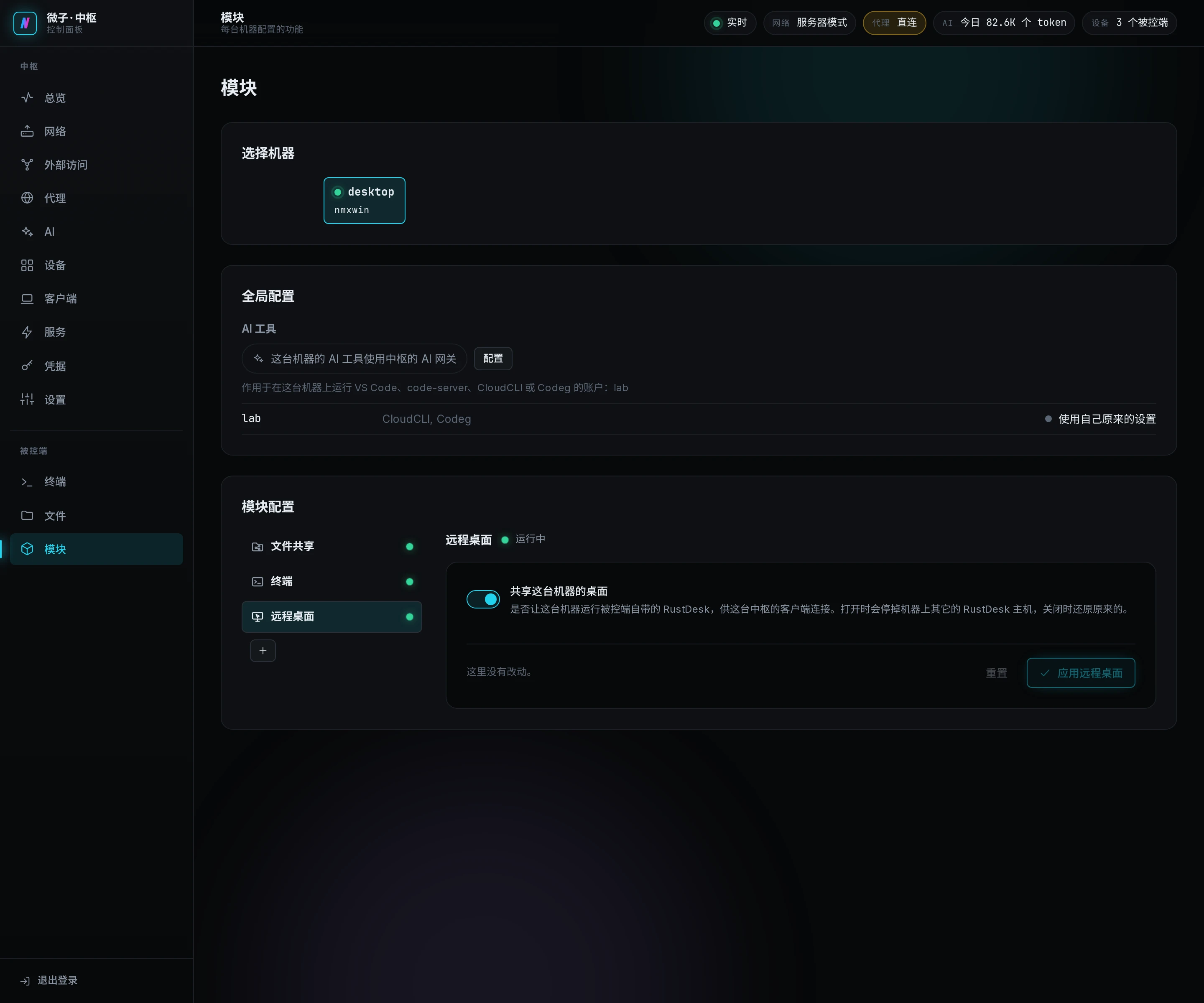Click the 微子·中枢 logo icon
This screenshot has width=1204, height=1003.
(x=25, y=23)
